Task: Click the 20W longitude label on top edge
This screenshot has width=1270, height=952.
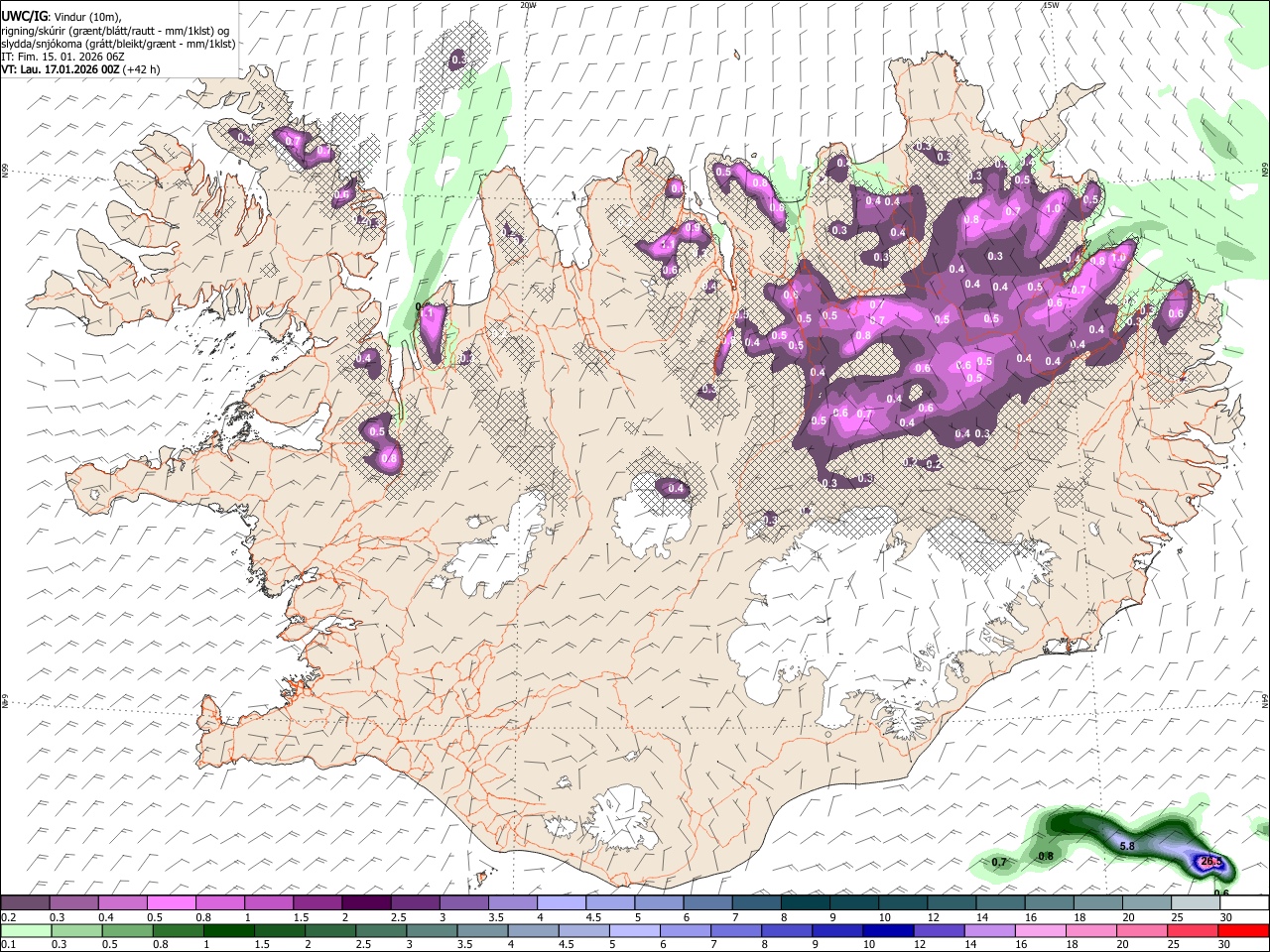Action: click(x=528, y=5)
